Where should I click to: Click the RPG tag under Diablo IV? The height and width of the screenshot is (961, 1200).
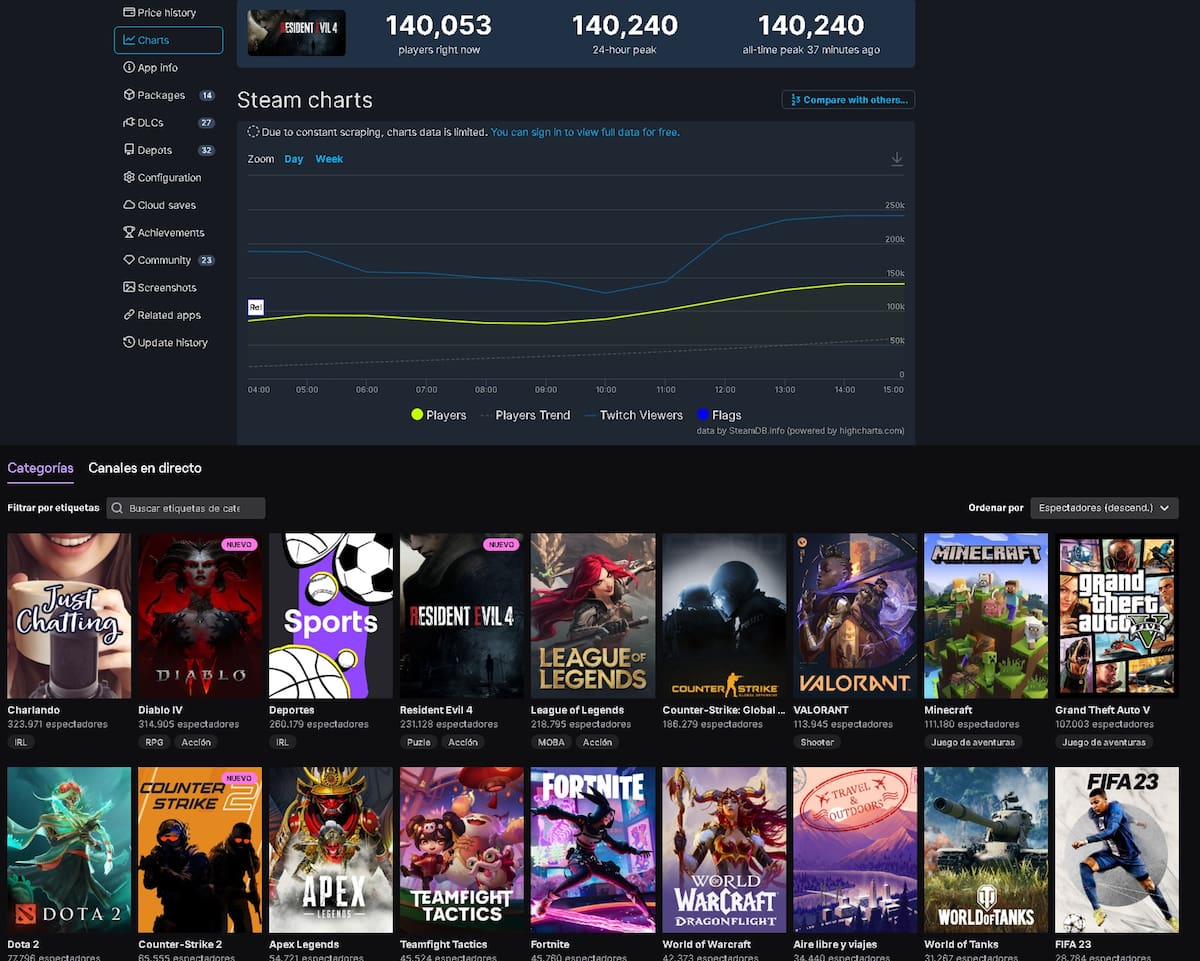[154, 742]
